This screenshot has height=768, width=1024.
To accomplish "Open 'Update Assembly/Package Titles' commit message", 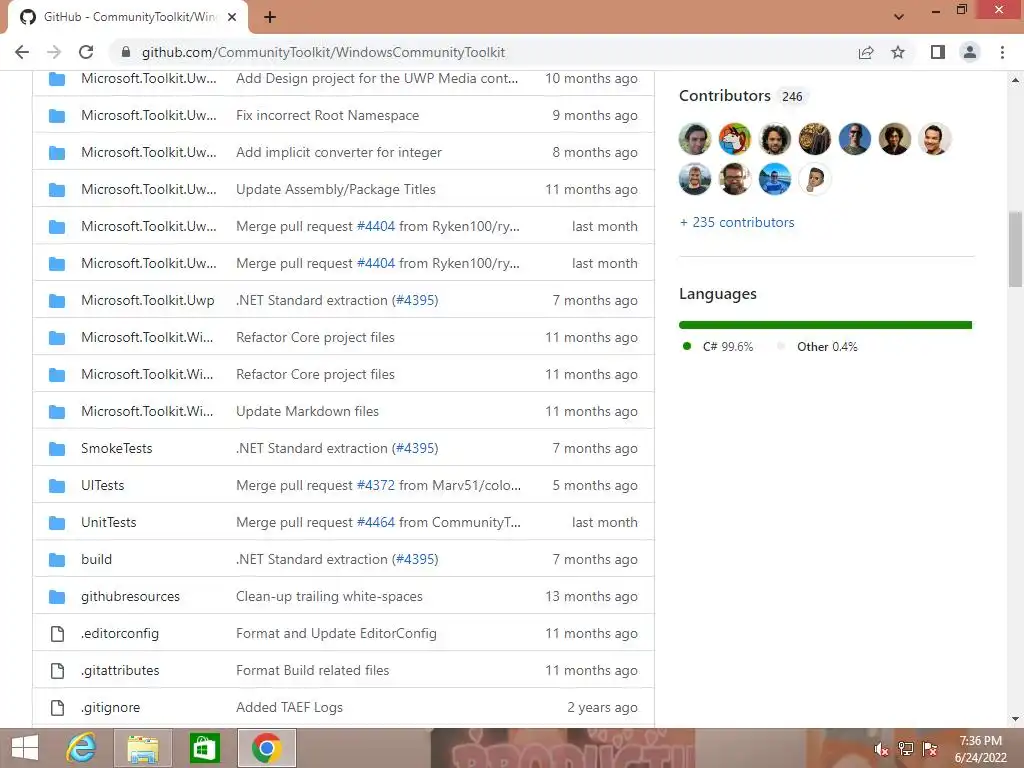I will tap(336, 189).
